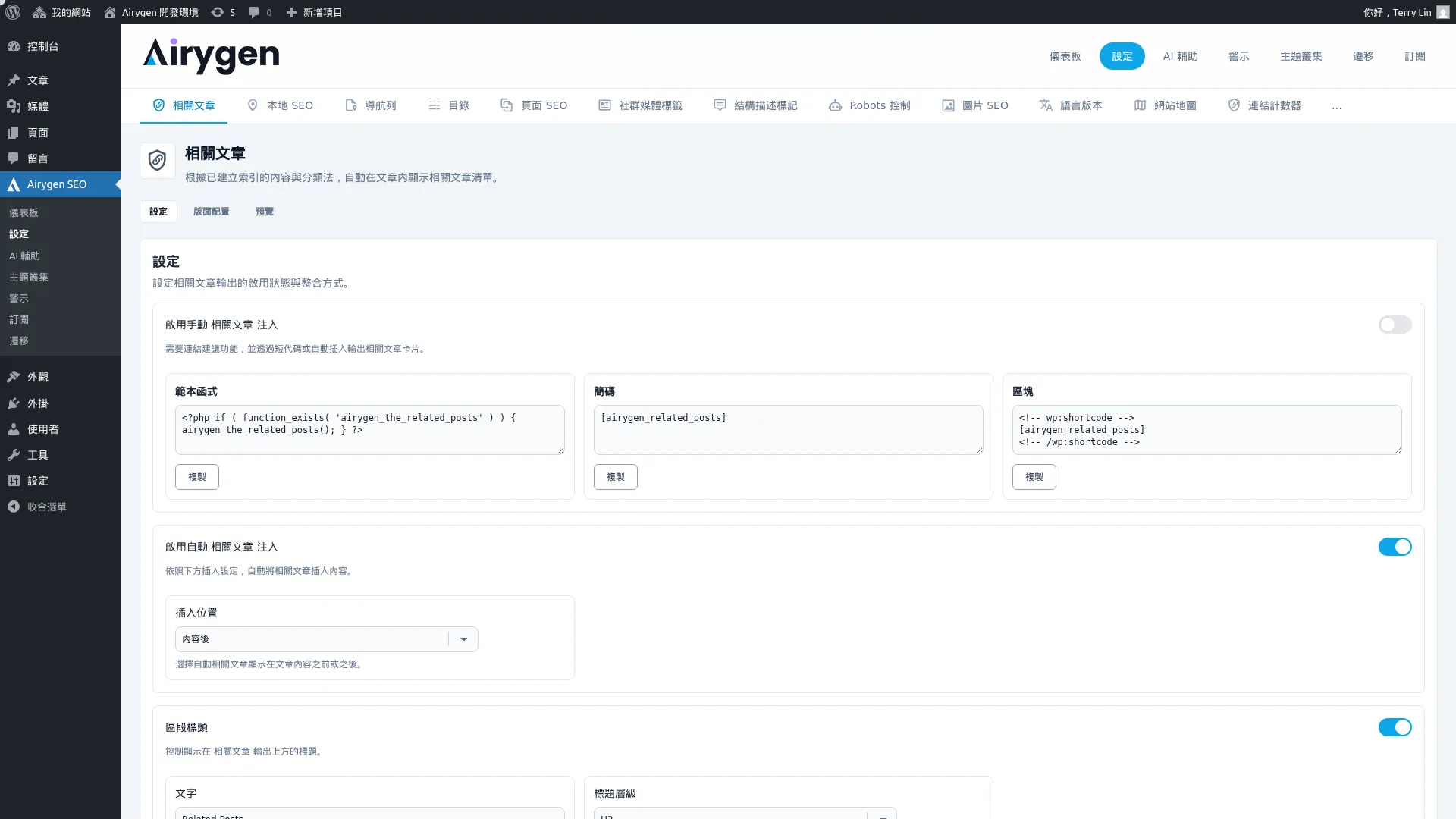Go to the 網站地圖 tab

pos(1165,105)
